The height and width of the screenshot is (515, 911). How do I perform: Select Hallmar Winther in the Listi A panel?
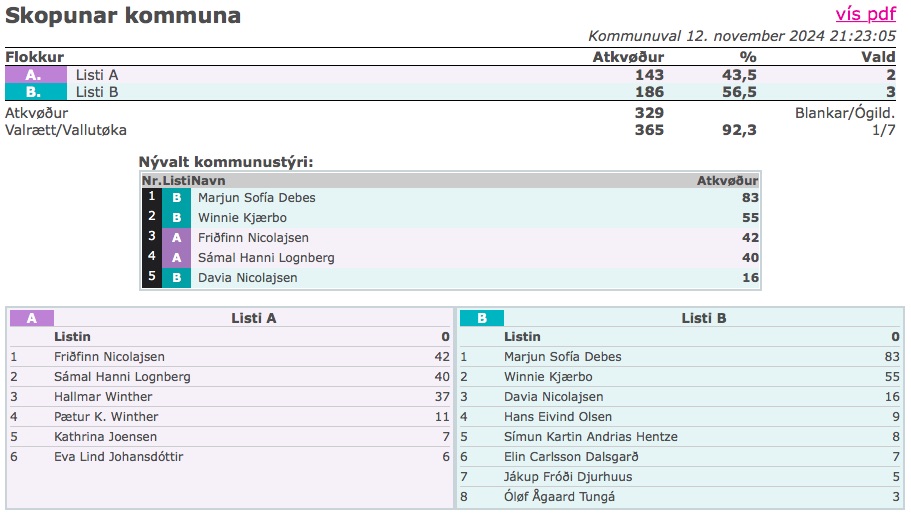pyautogui.click(x=103, y=397)
